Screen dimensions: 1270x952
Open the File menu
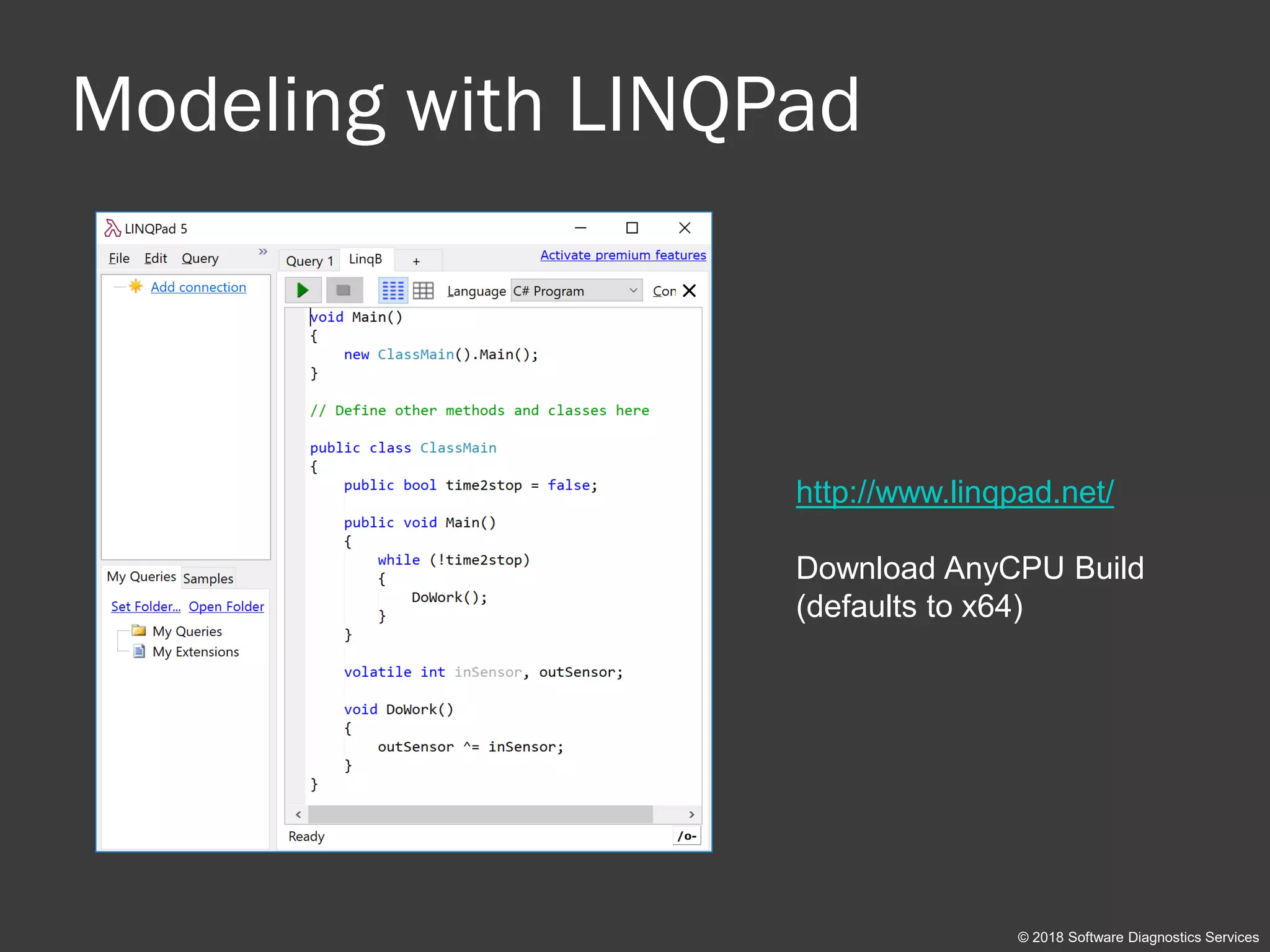tap(119, 258)
